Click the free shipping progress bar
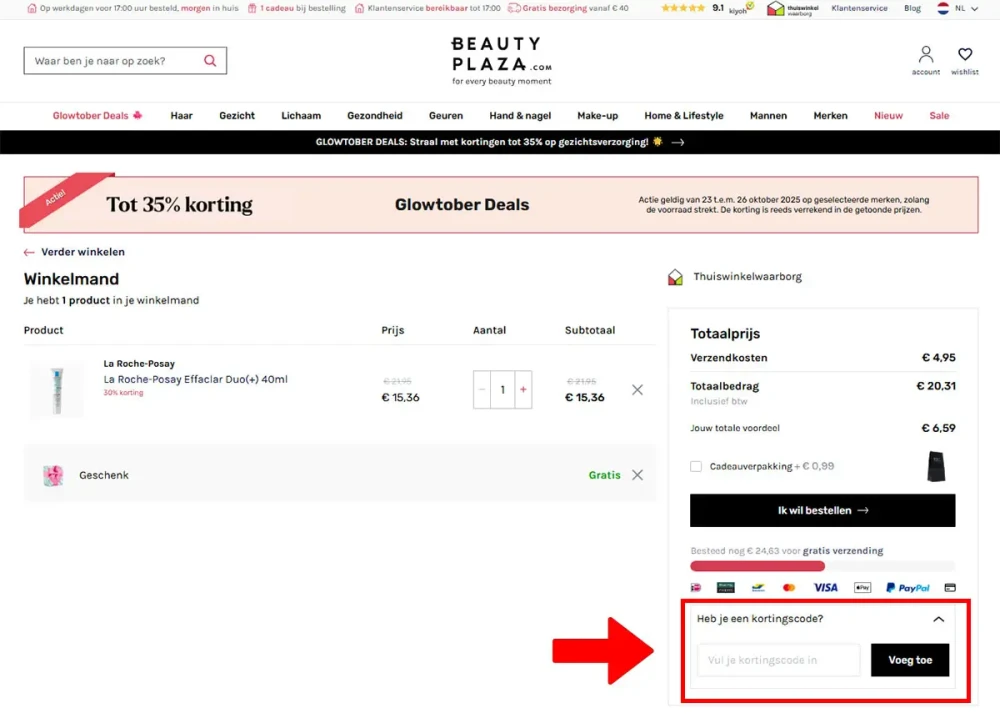Image resolution: width=1000 pixels, height=718 pixels. pyautogui.click(x=822, y=566)
